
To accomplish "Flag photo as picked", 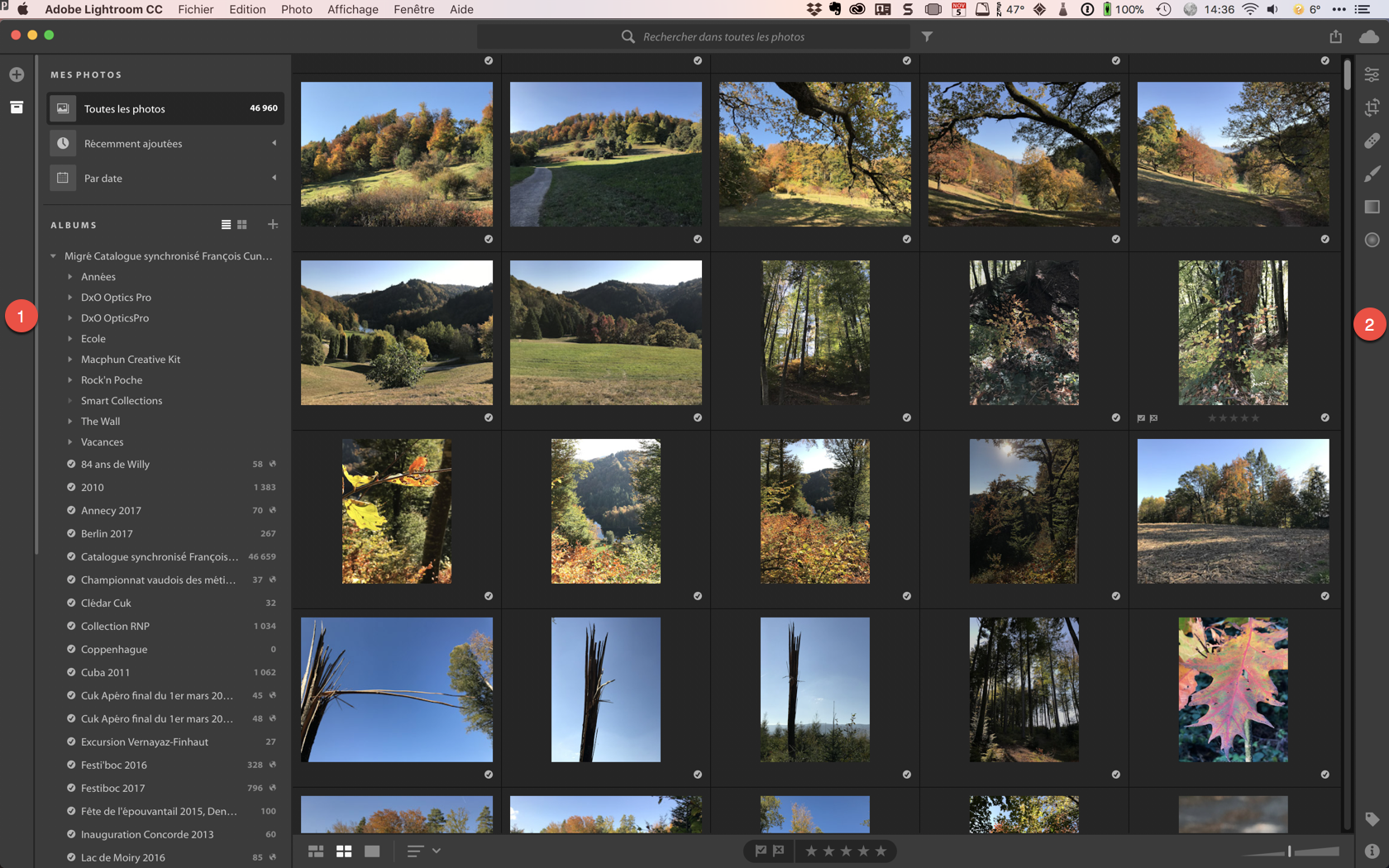I will pyautogui.click(x=761, y=851).
